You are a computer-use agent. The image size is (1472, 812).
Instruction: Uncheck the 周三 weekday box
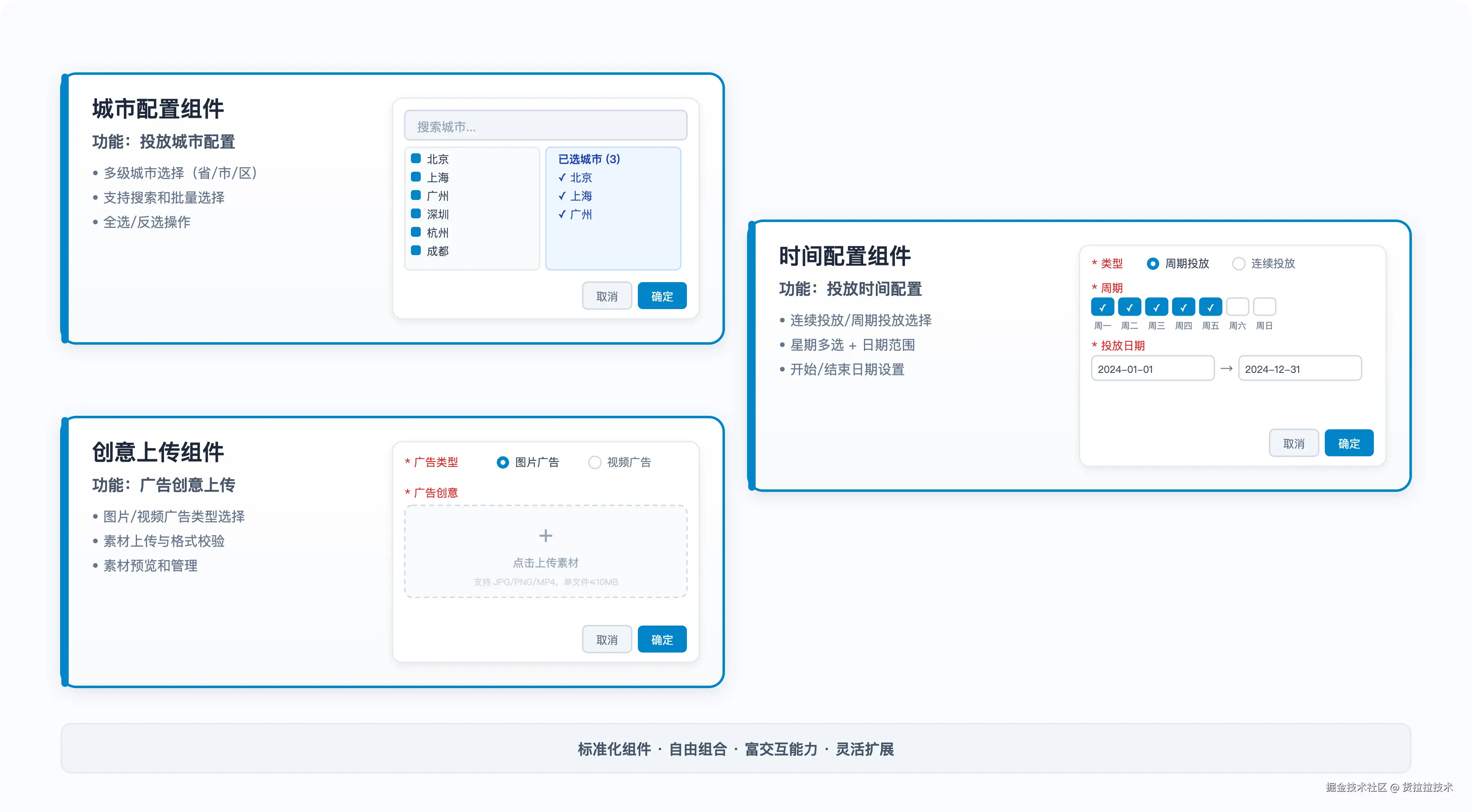[x=1156, y=307]
